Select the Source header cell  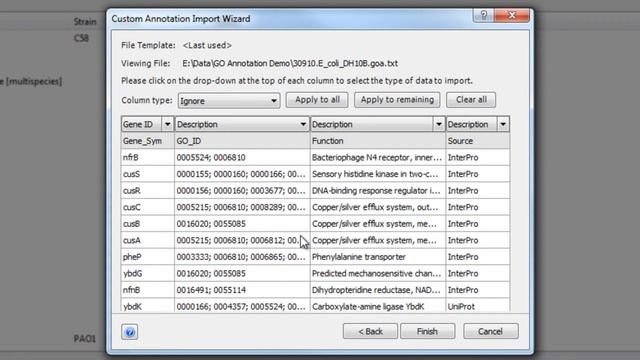tap(478, 141)
